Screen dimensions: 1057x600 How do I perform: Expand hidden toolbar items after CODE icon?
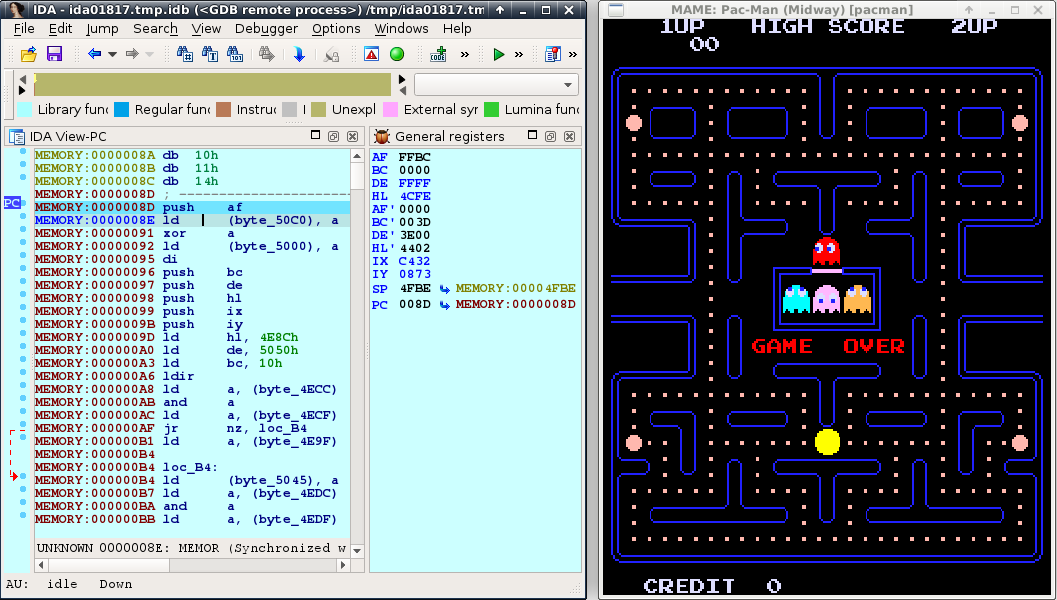(464, 55)
